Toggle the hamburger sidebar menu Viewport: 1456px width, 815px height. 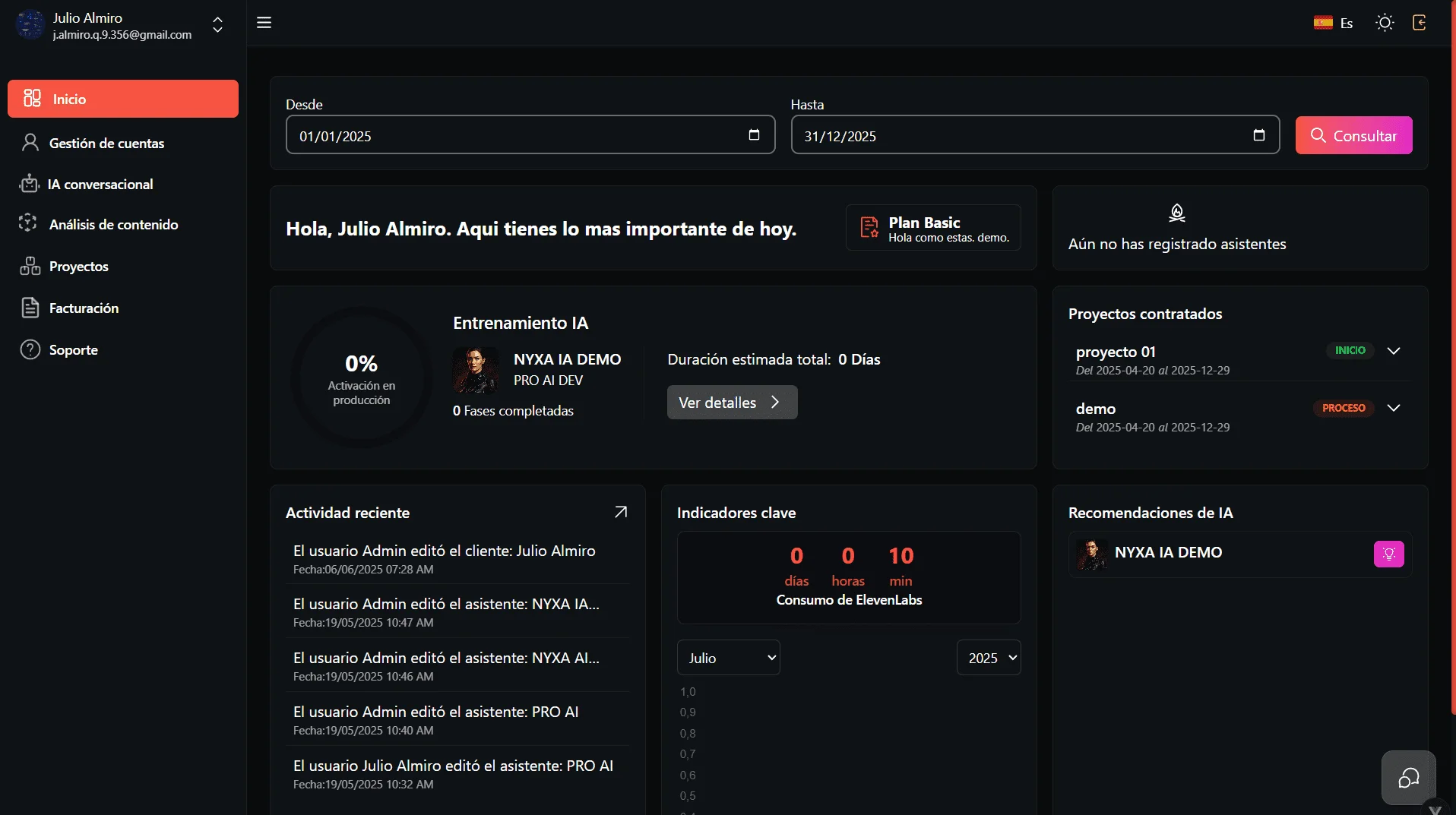click(264, 23)
